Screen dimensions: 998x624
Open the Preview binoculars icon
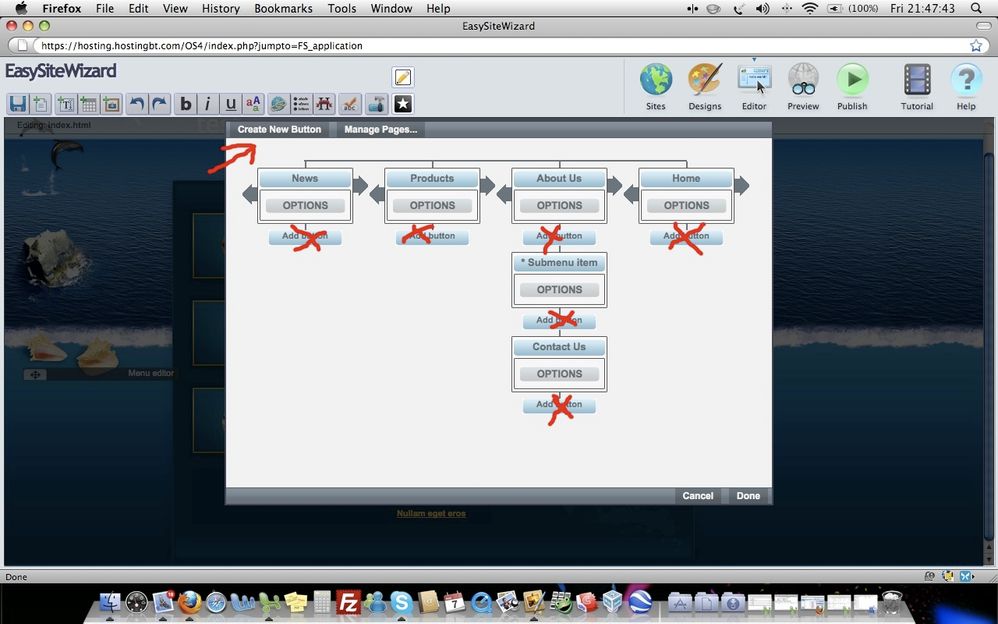803,80
